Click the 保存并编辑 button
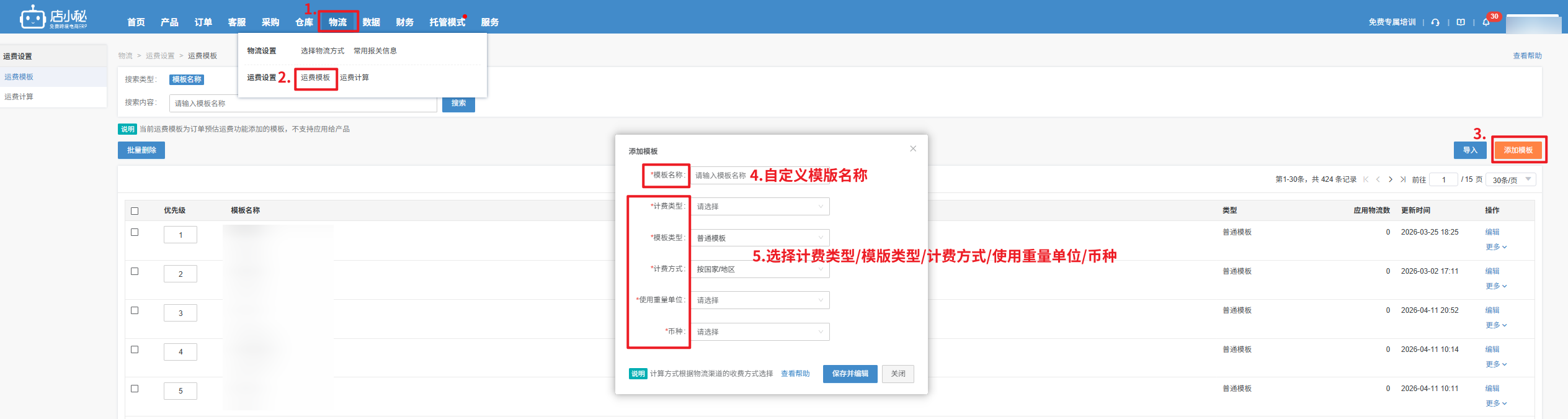The image size is (1568, 419). tap(850, 374)
